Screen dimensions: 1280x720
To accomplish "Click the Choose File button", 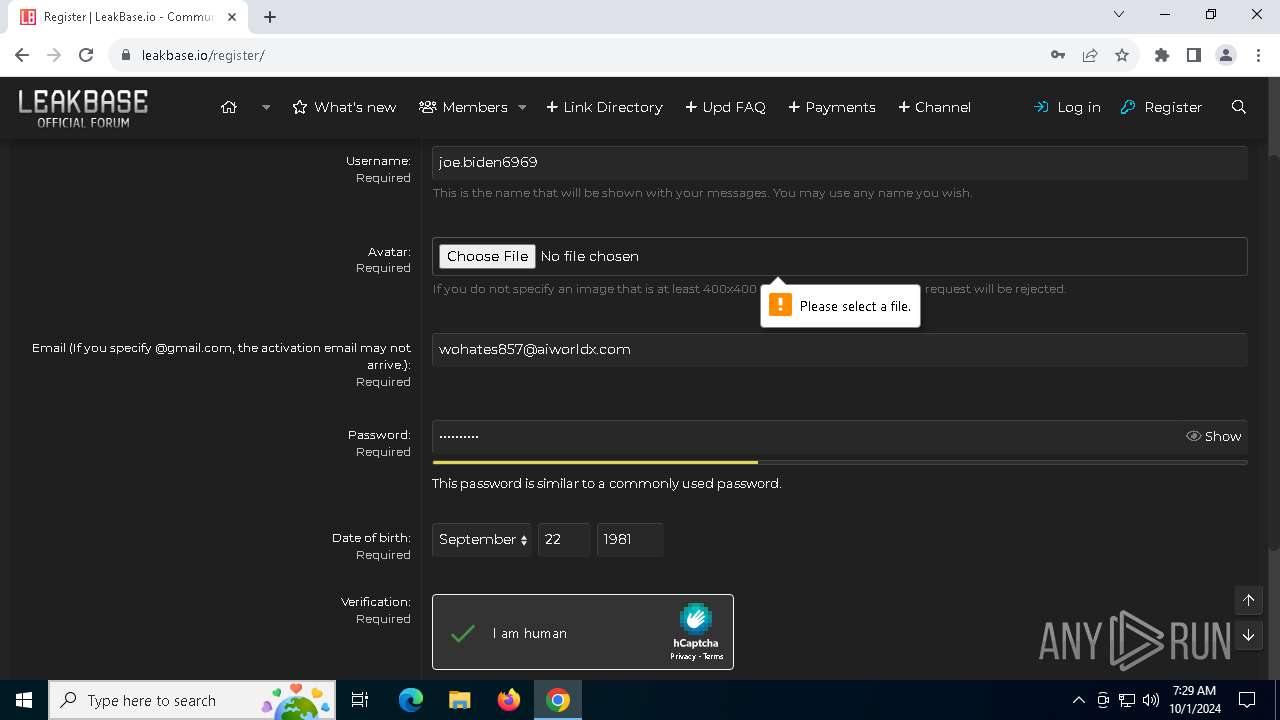I will click(x=487, y=256).
